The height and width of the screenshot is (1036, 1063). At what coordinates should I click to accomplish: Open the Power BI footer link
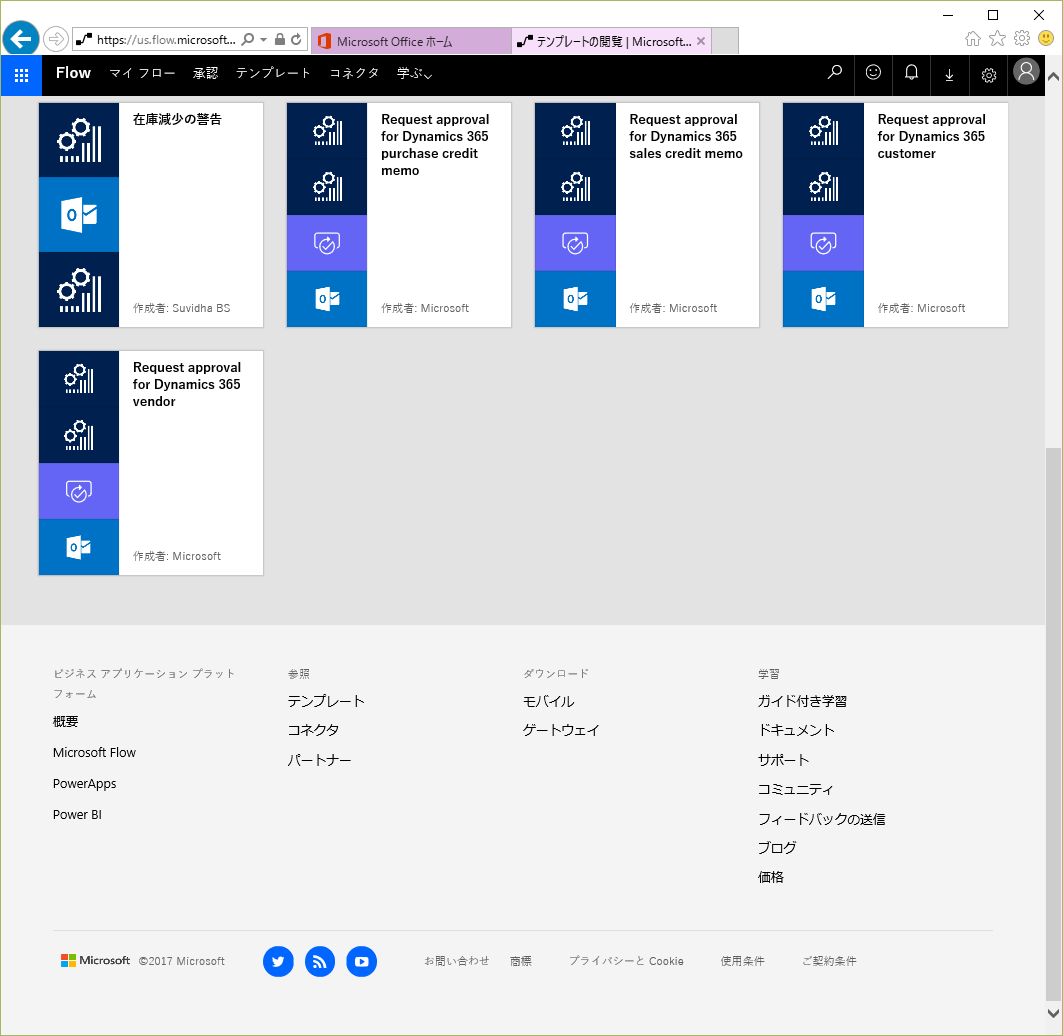(x=77, y=815)
